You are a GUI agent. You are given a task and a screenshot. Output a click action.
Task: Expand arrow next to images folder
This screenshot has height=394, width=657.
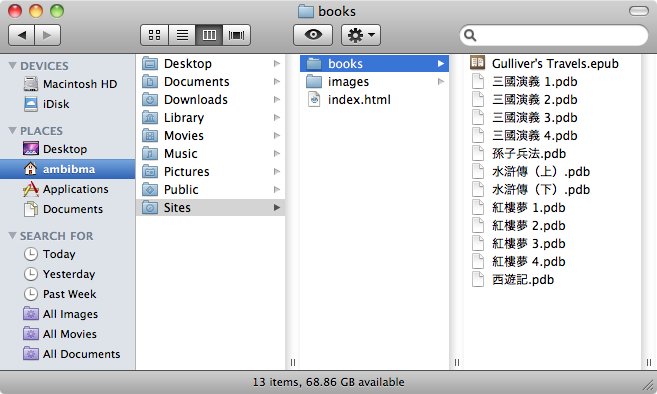[441, 82]
